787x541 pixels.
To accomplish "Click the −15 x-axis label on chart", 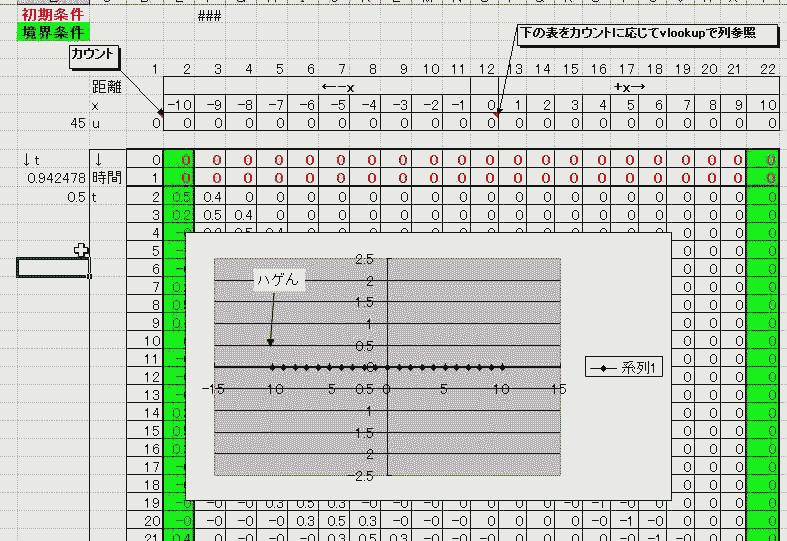I will [213, 389].
